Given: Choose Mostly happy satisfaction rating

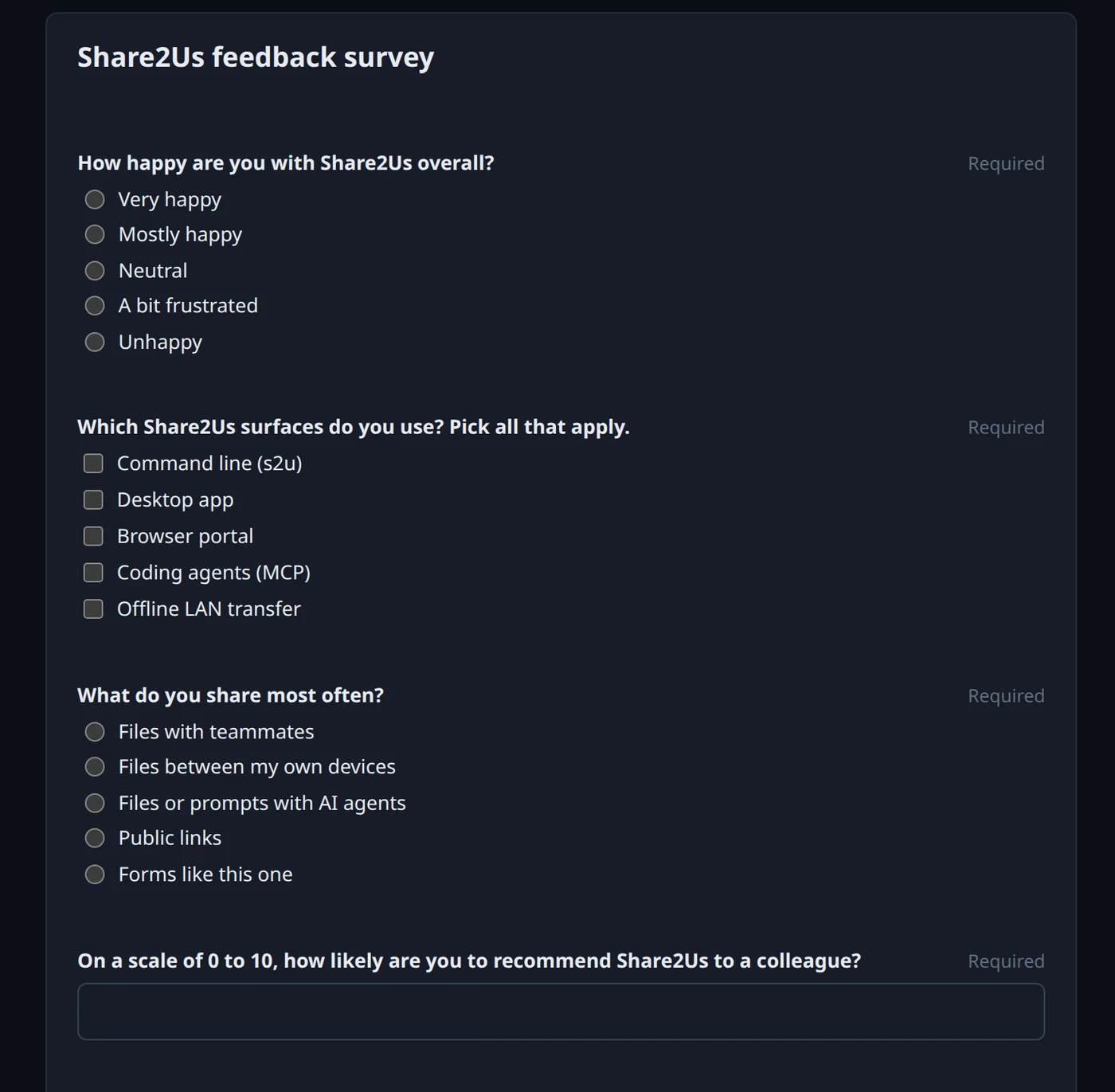Looking at the screenshot, I should (x=95, y=234).
